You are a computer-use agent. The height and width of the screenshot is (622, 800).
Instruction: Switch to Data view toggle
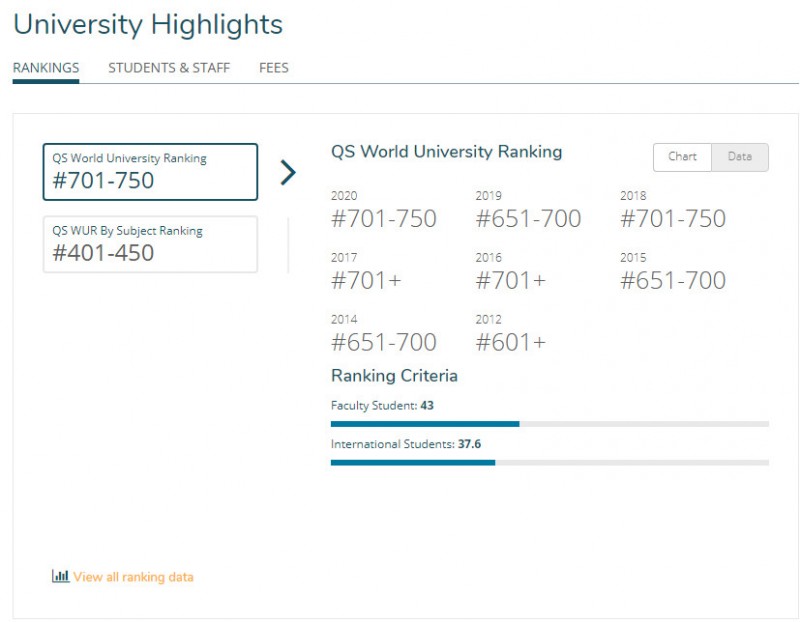coord(740,157)
